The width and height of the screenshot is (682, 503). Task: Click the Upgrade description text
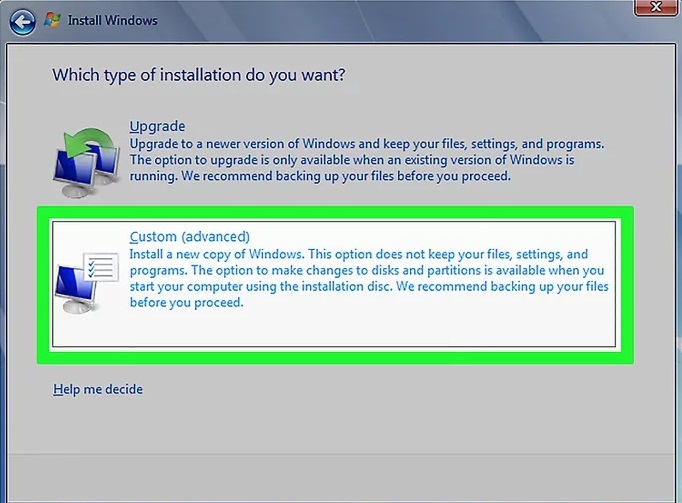click(x=367, y=160)
